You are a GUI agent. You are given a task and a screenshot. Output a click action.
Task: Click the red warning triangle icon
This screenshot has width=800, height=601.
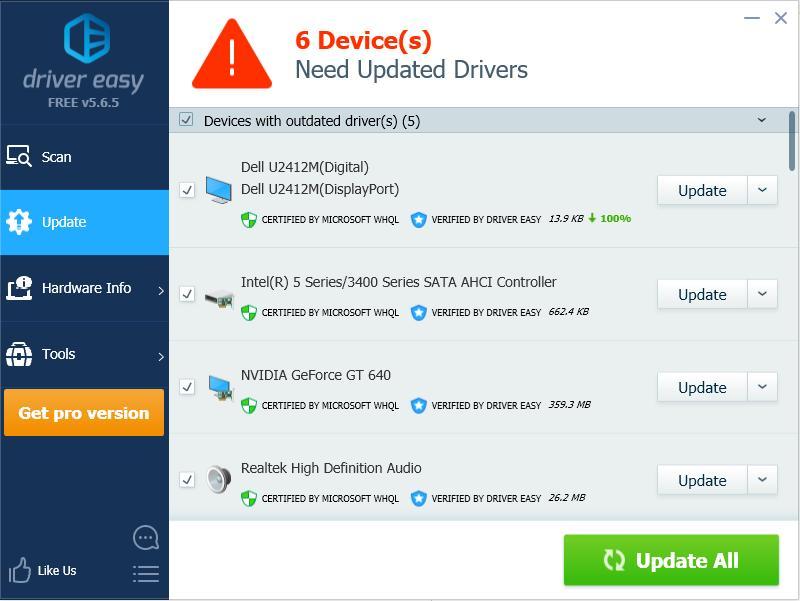232,54
